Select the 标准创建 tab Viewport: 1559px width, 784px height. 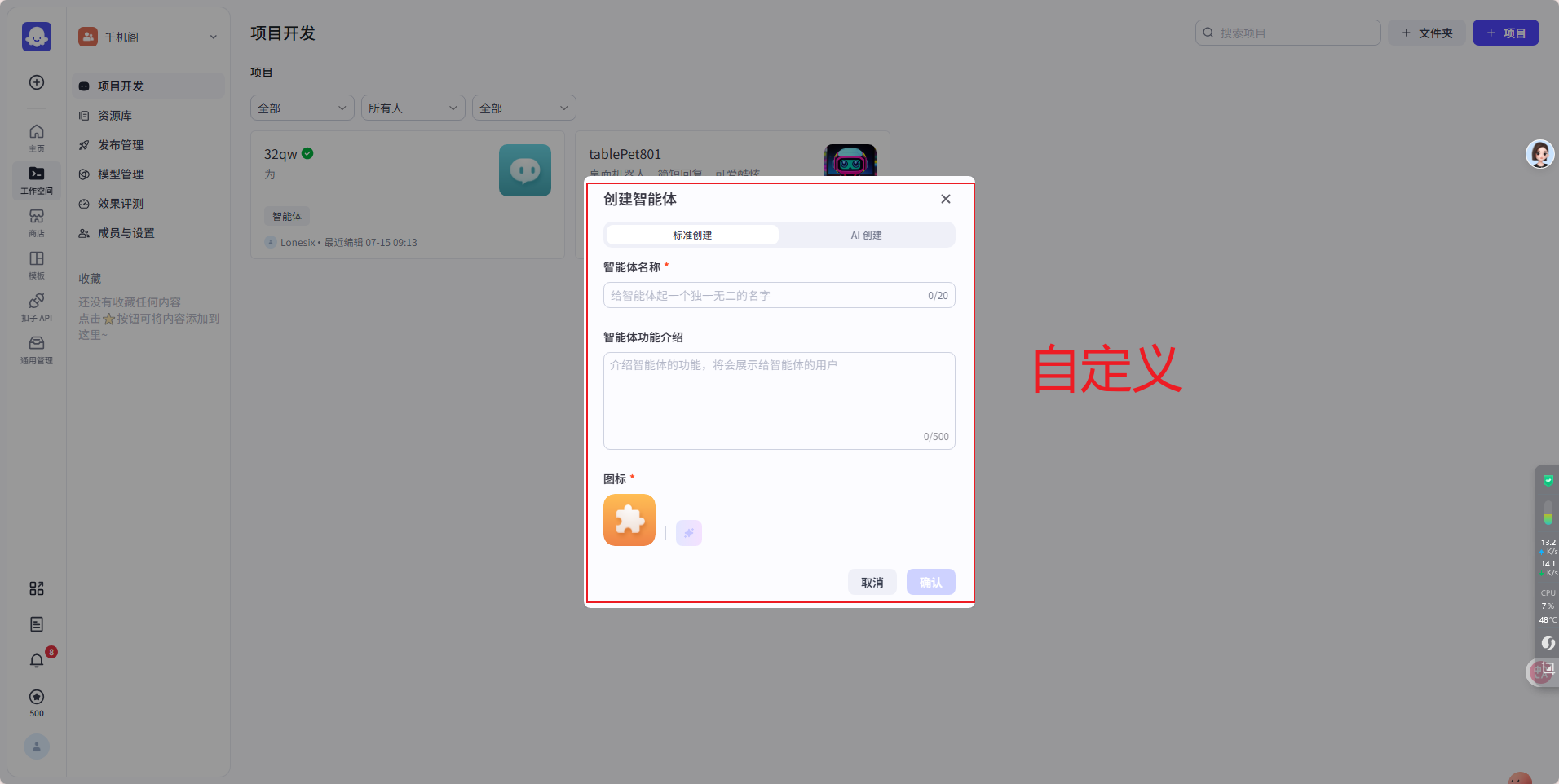point(692,235)
